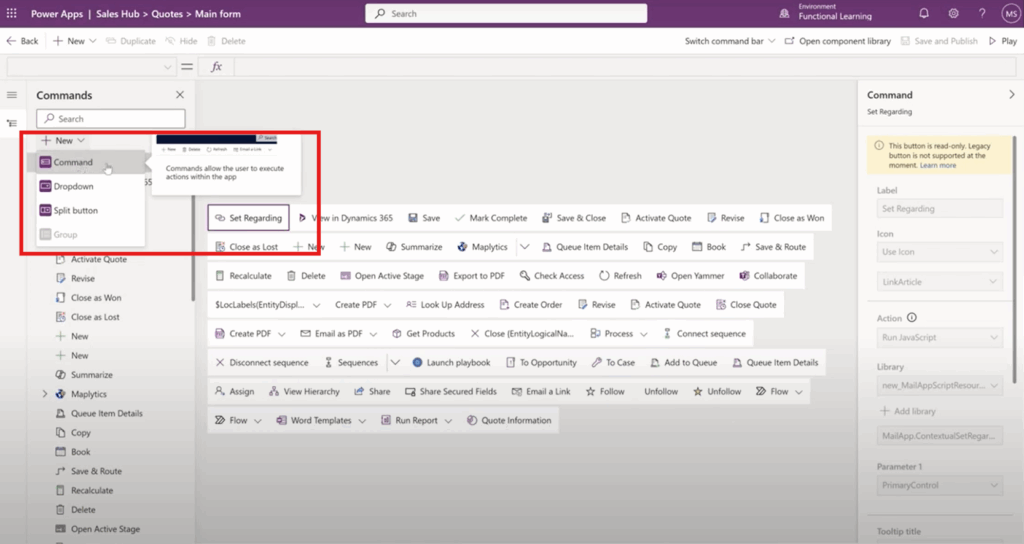Screen dimensions: 1024x544
Task: Select the Create Order command
Action: pyautogui.click(x=530, y=304)
